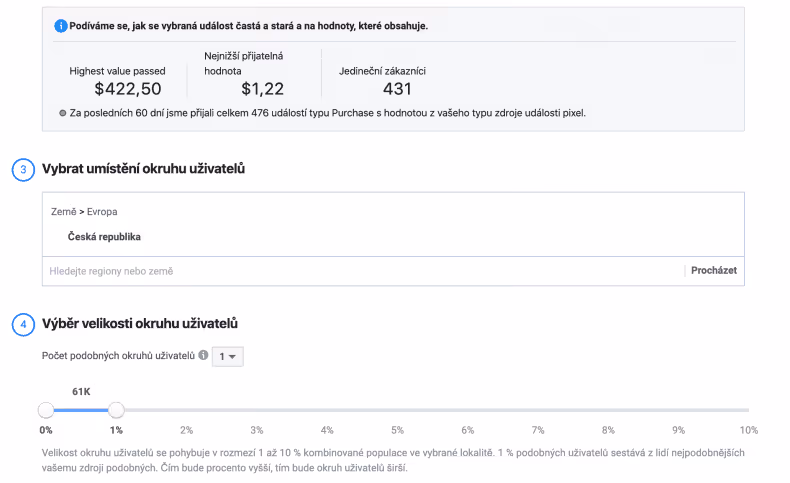Click the 10% mark on slider

(748, 409)
